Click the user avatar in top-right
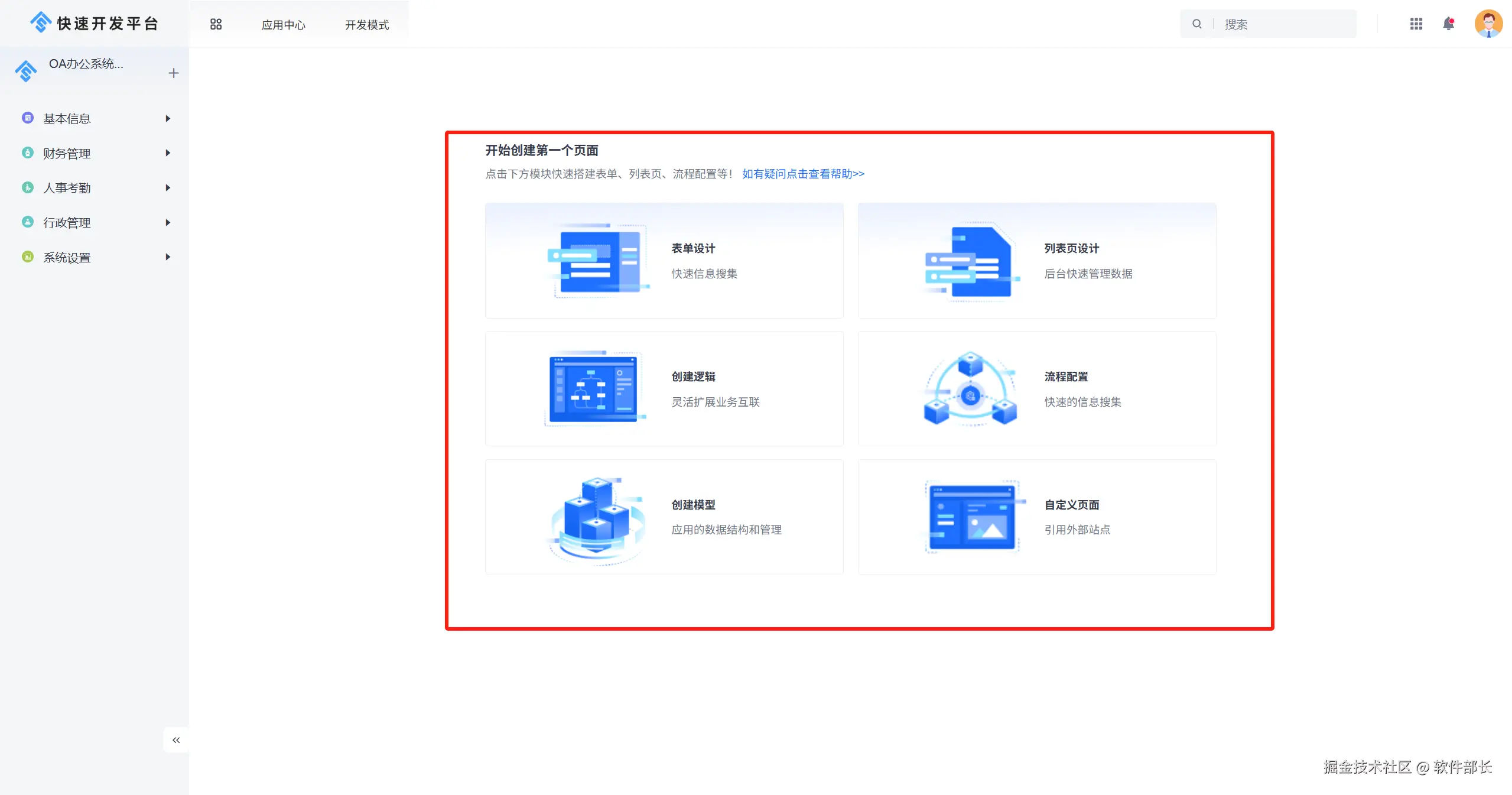The width and height of the screenshot is (1512, 795). (x=1488, y=24)
